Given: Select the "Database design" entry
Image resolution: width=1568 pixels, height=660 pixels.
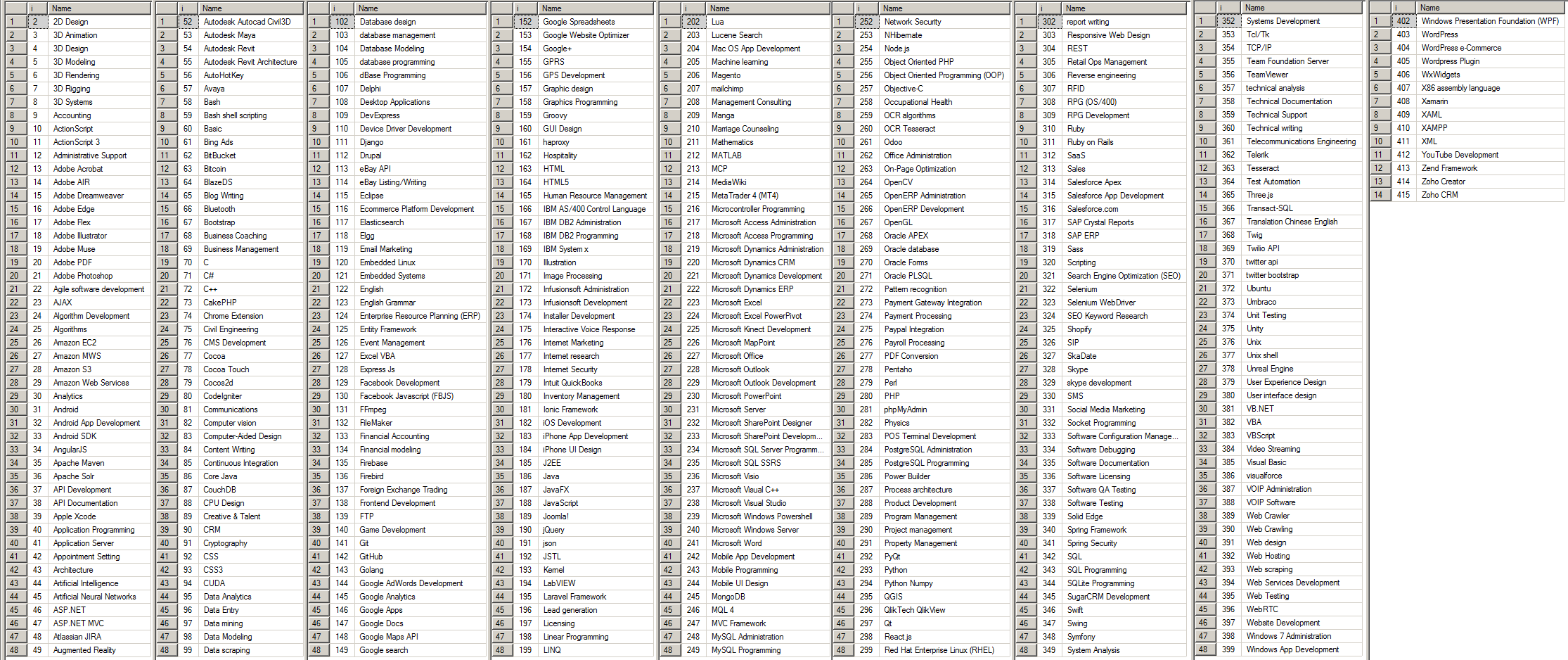Looking at the screenshot, I should click(x=420, y=22).
